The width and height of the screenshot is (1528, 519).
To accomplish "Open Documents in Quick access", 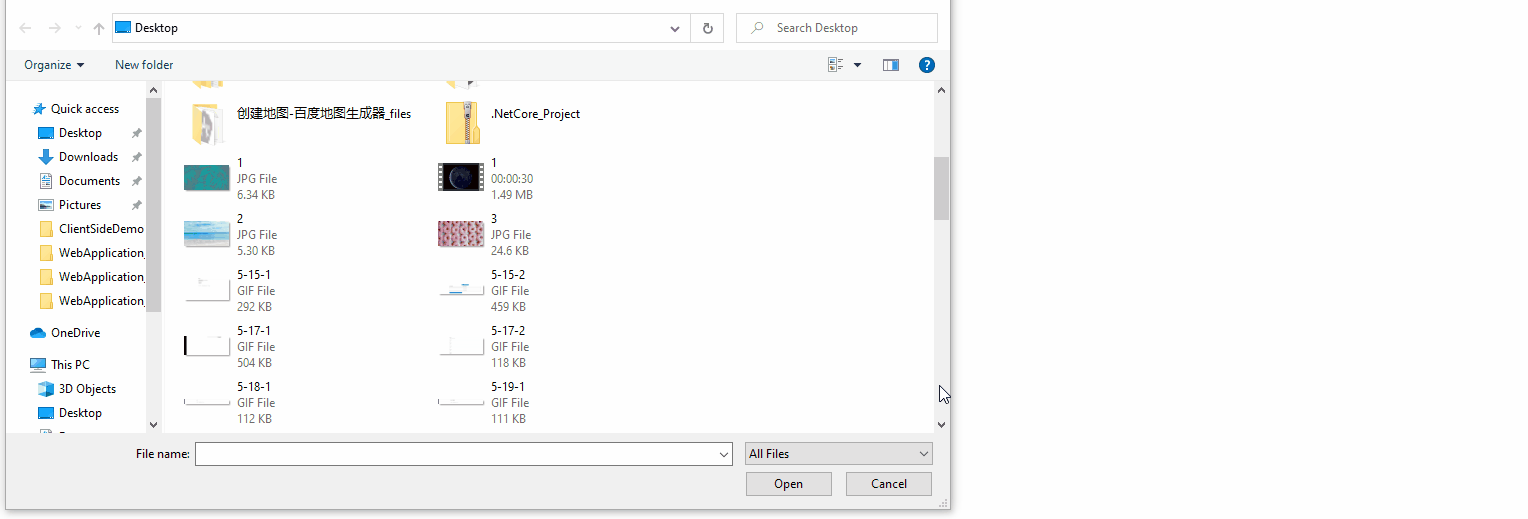I will pos(89,181).
